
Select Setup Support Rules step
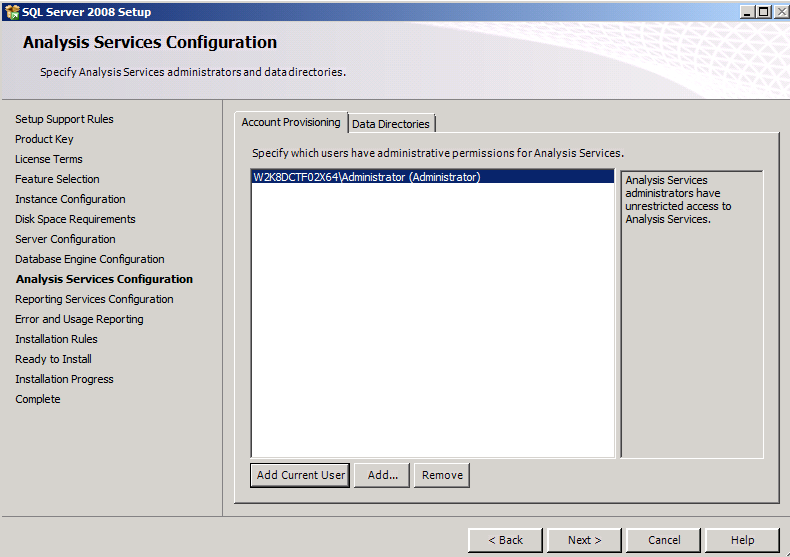[64, 119]
